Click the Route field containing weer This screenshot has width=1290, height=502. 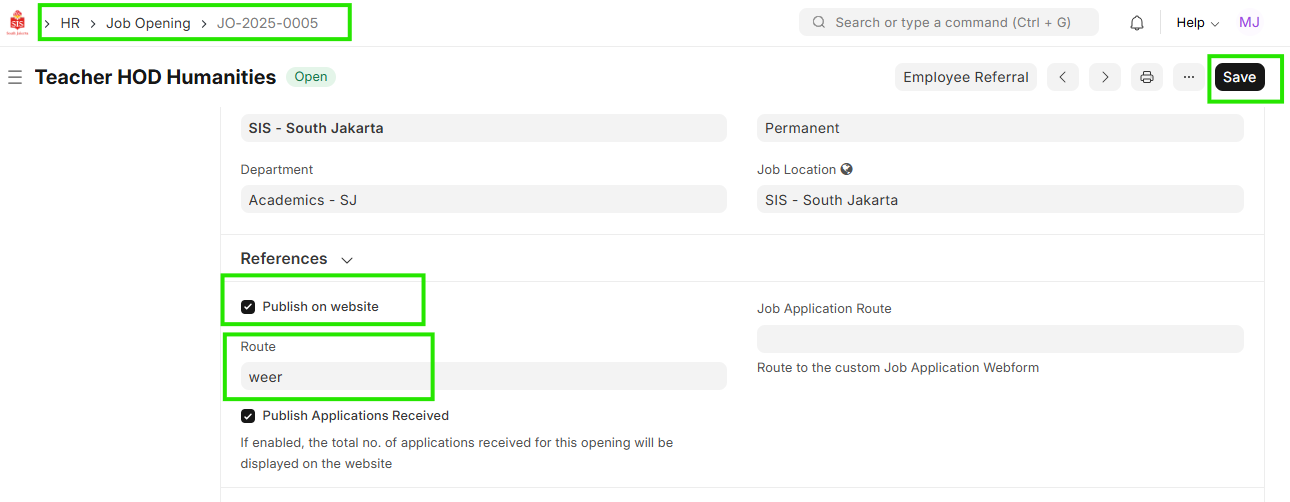pyautogui.click(x=483, y=377)
